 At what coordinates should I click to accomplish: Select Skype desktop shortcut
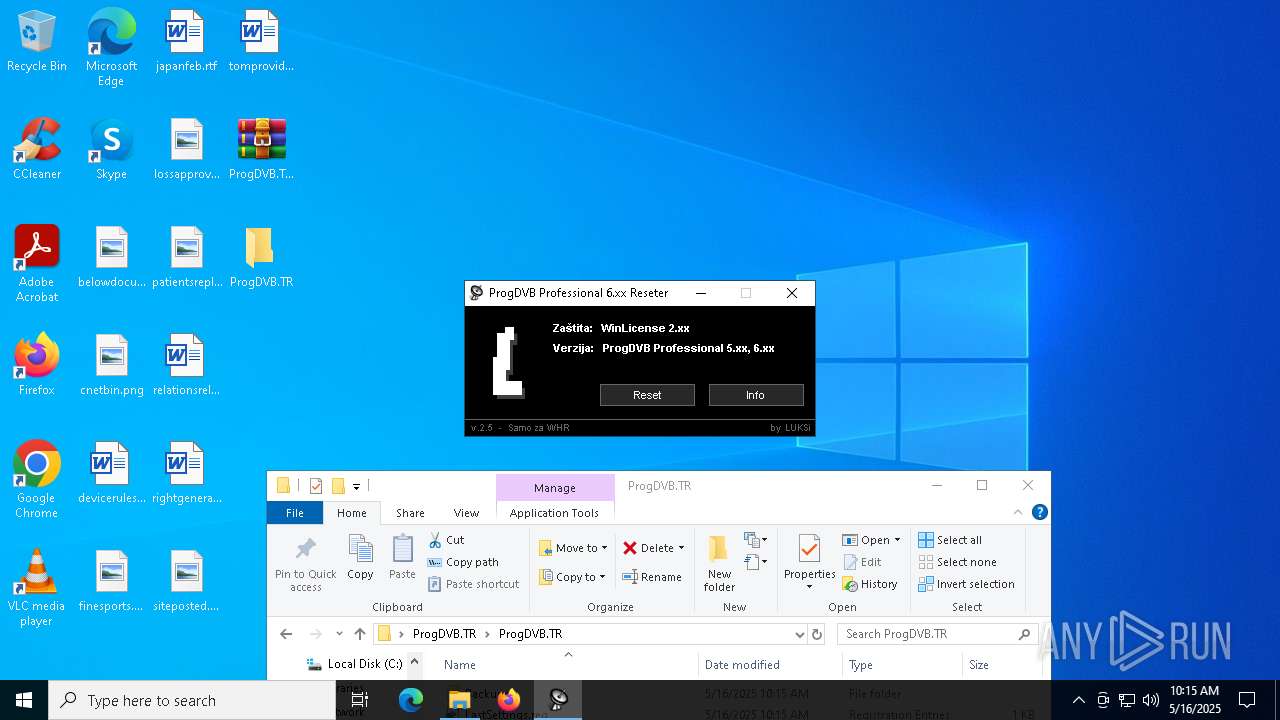(111, 149)
